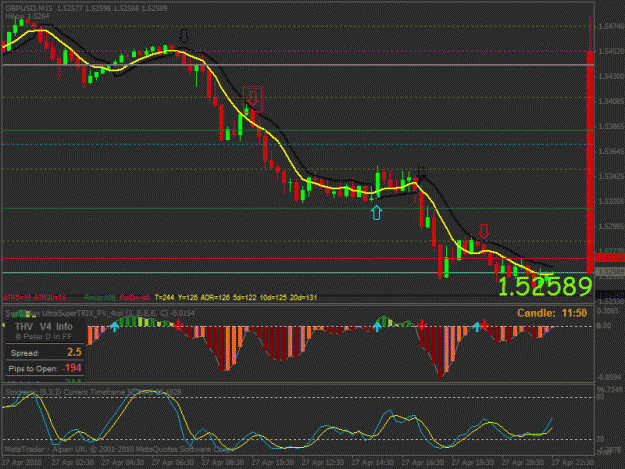Click the 27 Apr 04:30 time label
Image resolution: width=625 pixels, height=469 pixels.
122,463
